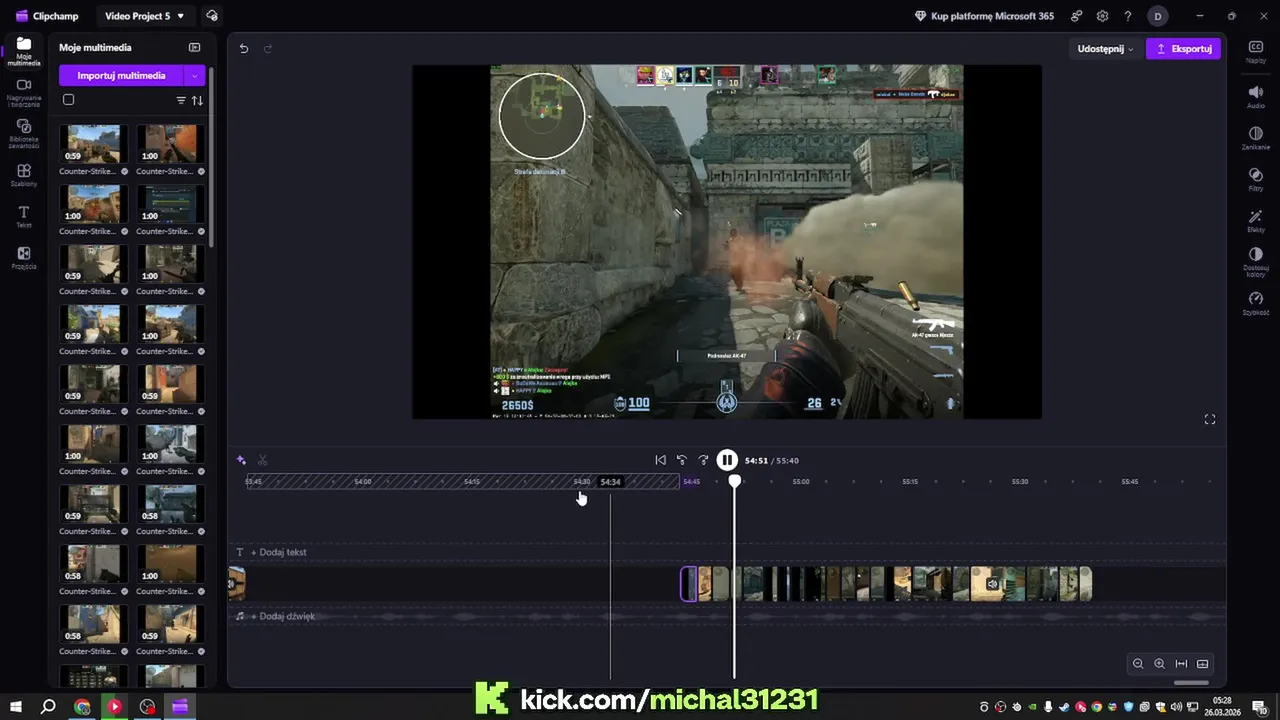Enter fullscreen preview mode
This screenshot has width=1280, height=720.
pyautogui.click(x=1210, y=419)
